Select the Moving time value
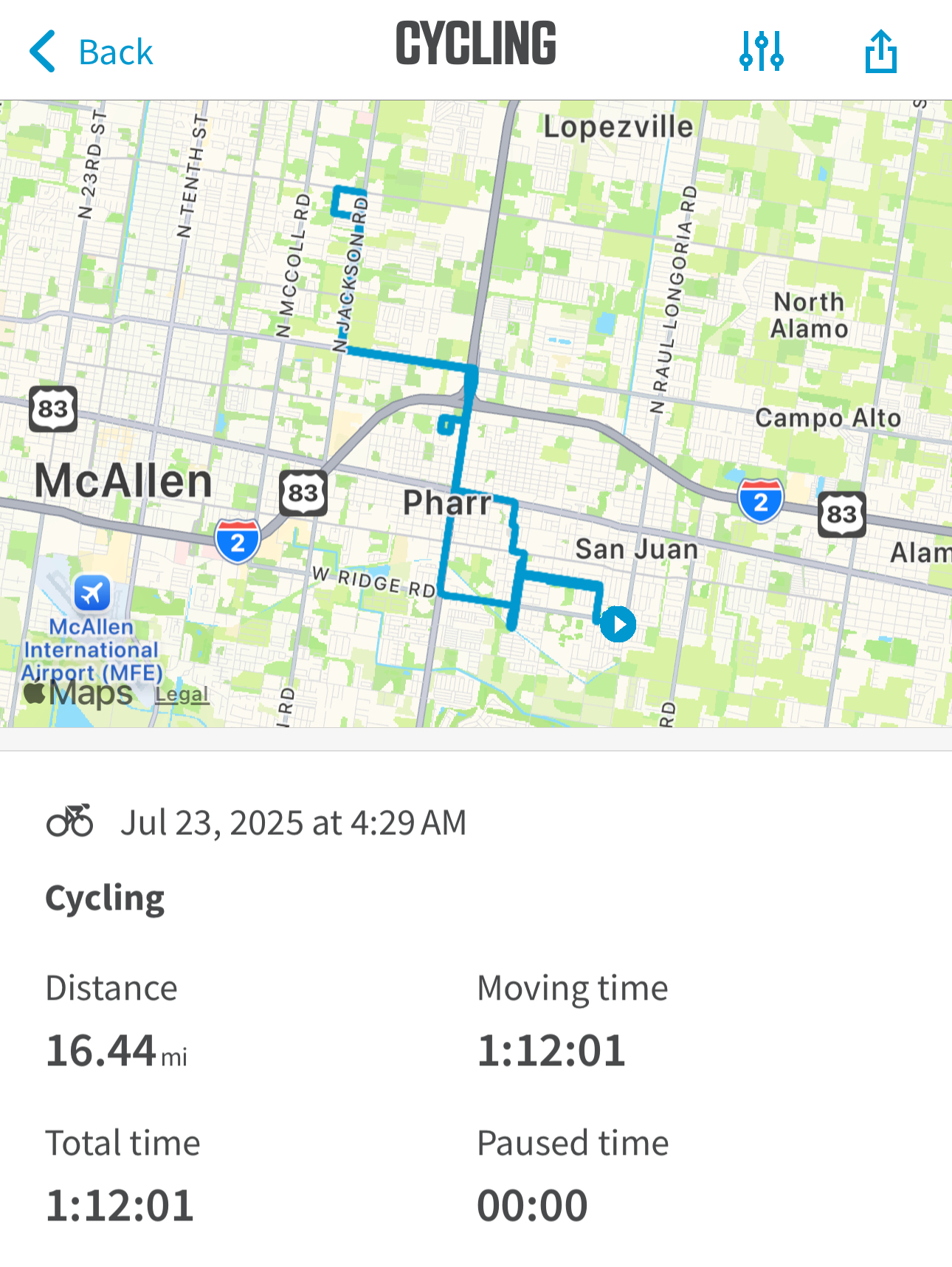This screenshot has height=1267, width=952. 551,1051
